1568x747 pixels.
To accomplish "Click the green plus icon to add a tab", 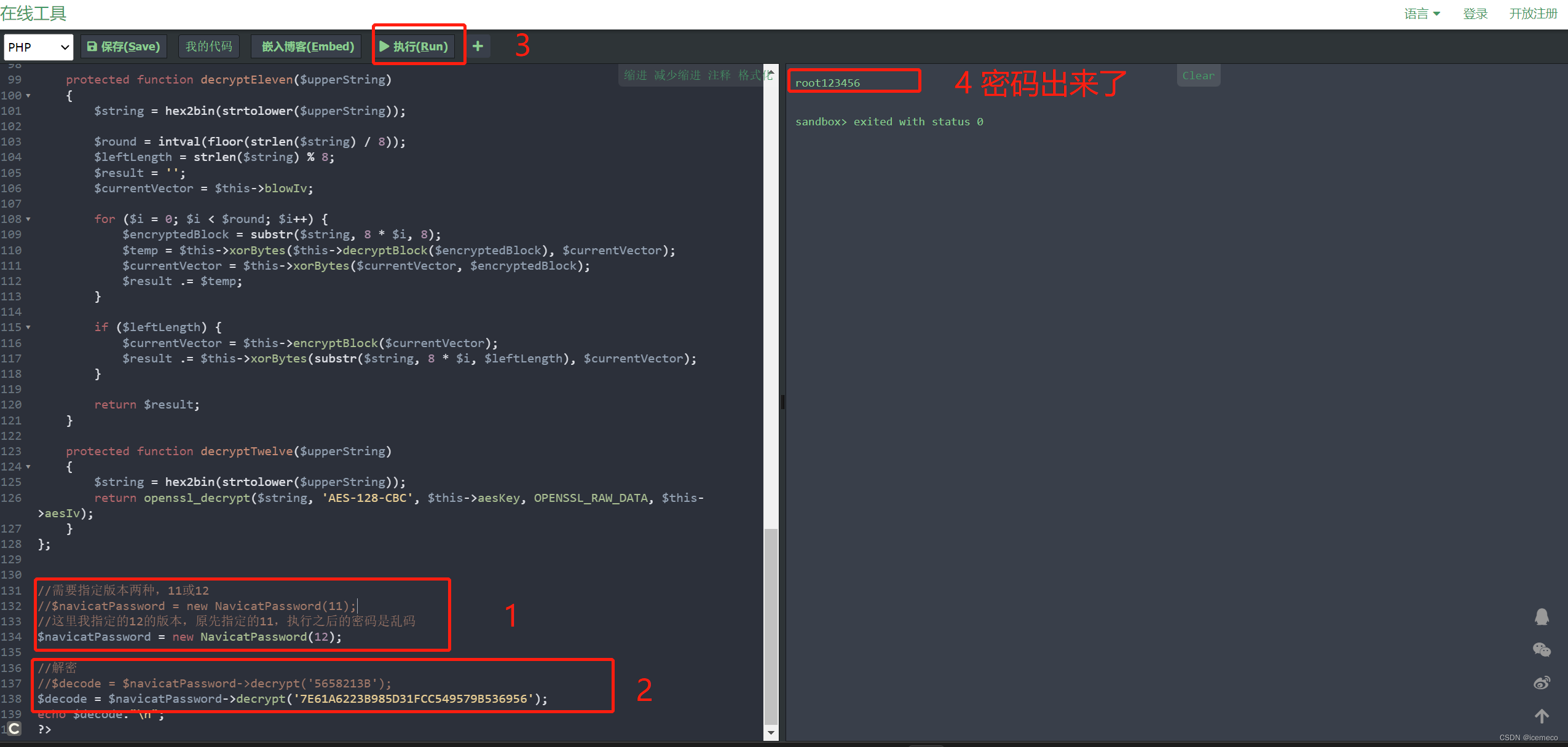I will (x=478, y=46).
